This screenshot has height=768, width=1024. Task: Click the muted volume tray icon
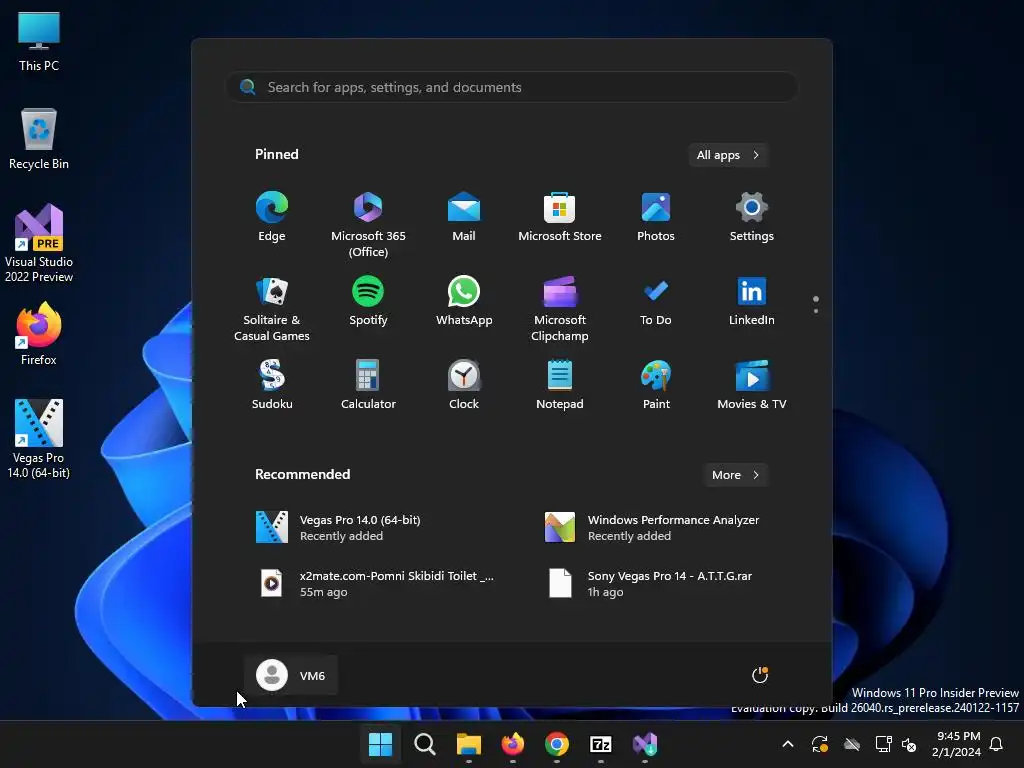908,744
